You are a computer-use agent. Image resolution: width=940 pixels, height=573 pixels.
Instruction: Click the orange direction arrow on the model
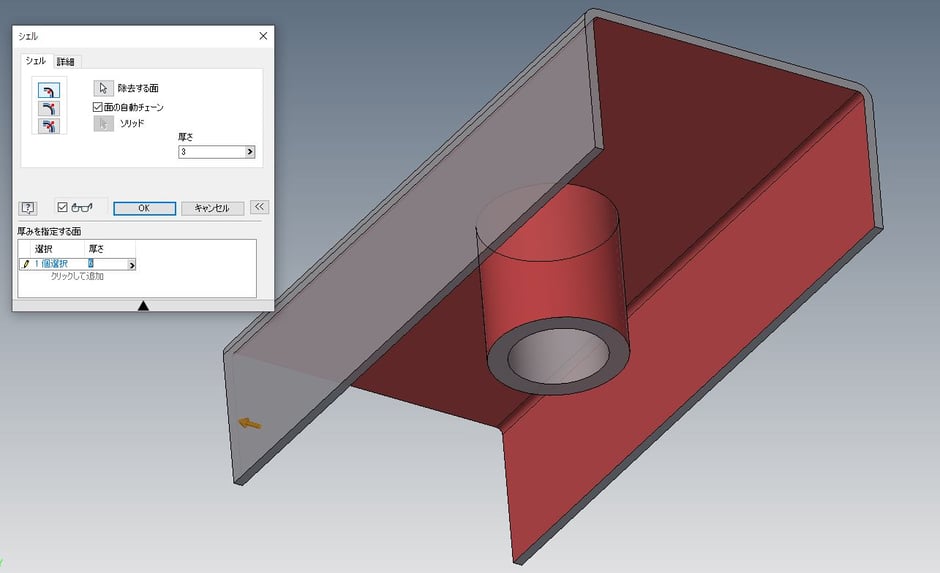click(250, 424)
